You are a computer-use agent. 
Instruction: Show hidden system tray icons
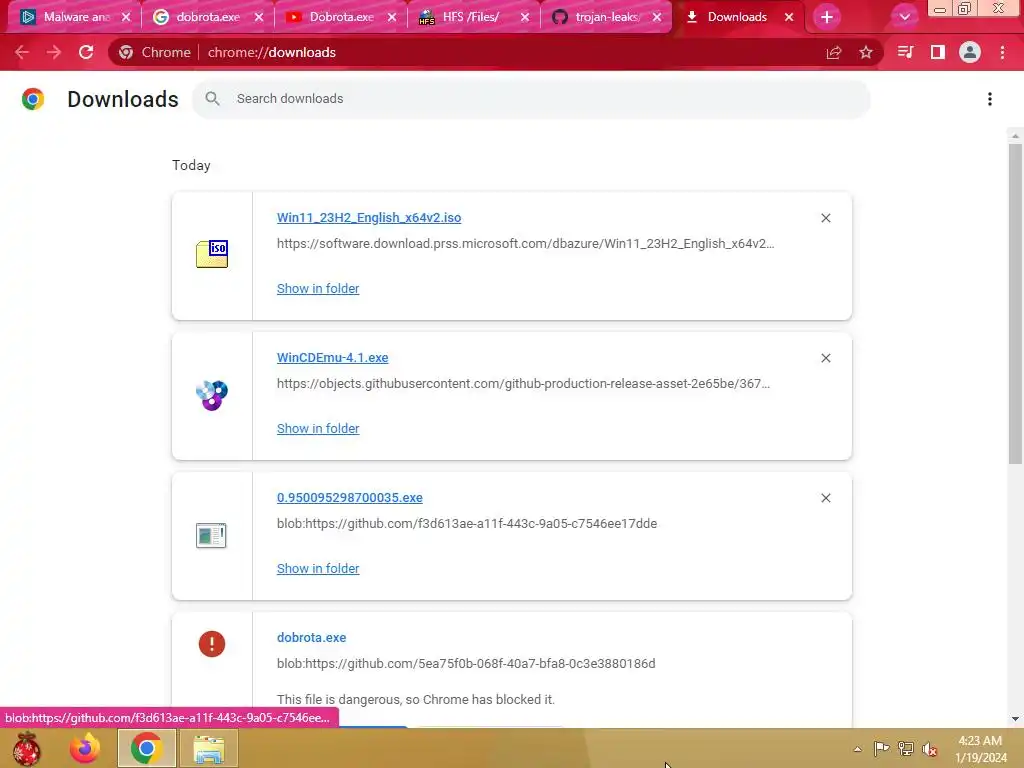point(858,749)
